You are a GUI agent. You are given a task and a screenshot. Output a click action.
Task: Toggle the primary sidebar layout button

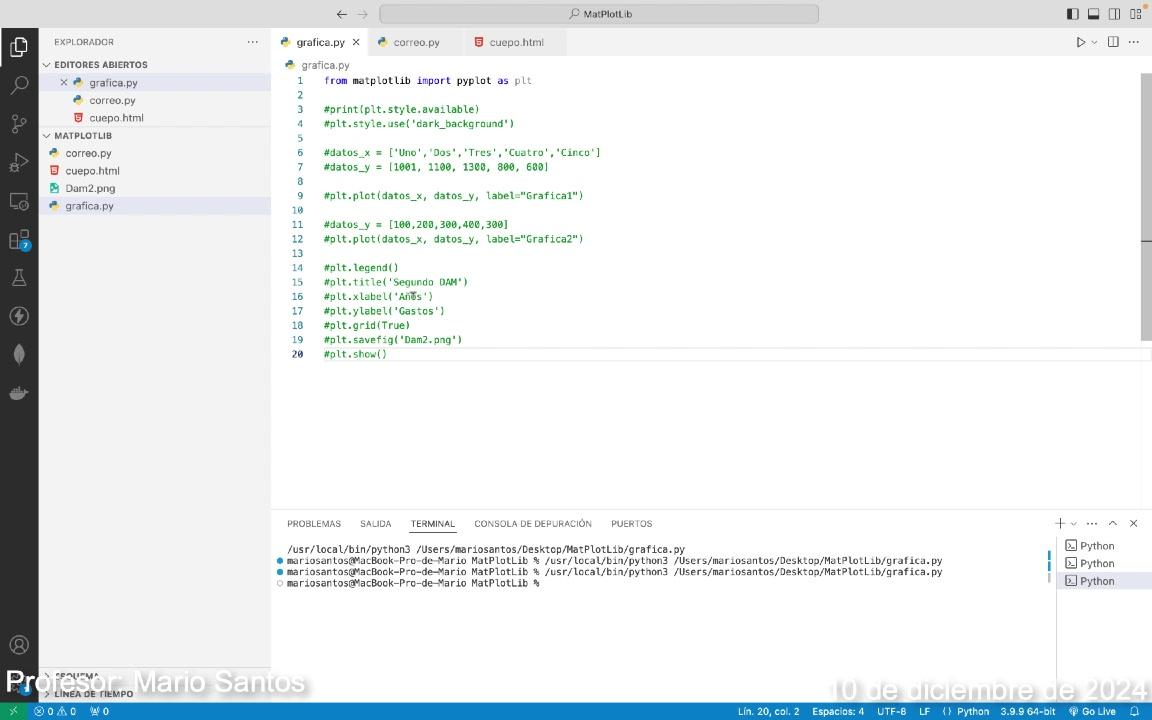click(x=1072, y=14)
